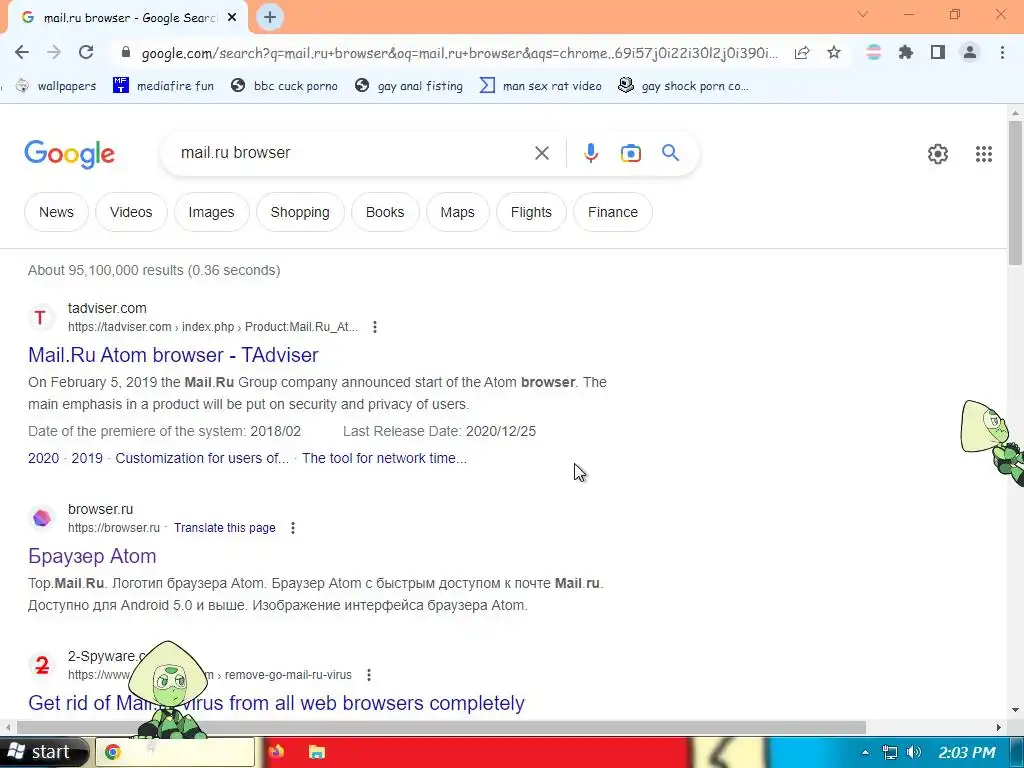This screenshot has width=1024, height=768.
Task: Open the Google apps grid
Action: tap(984, 153)
